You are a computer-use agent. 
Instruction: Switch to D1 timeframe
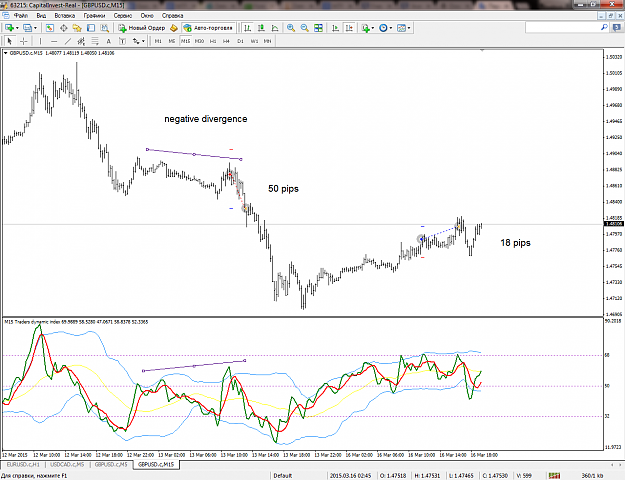[x=240, y=41]
